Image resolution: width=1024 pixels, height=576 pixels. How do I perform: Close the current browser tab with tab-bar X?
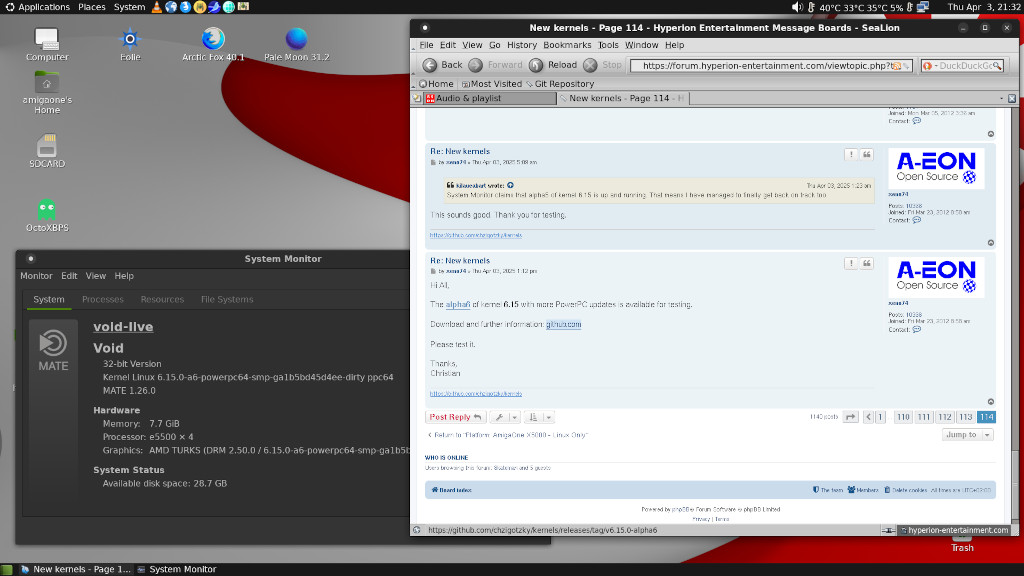click(x=1012, y=99)
